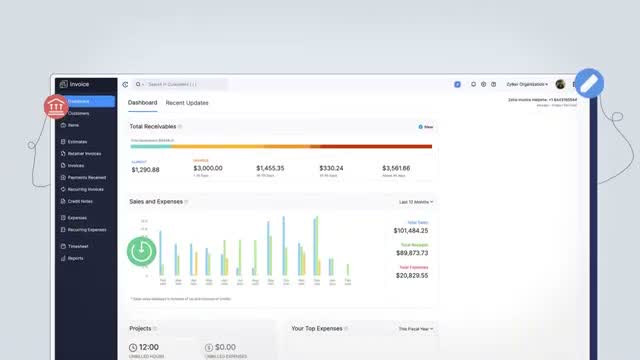Open the Last 12 Months dropdown

pyautogui.click(x=416, y=202)
